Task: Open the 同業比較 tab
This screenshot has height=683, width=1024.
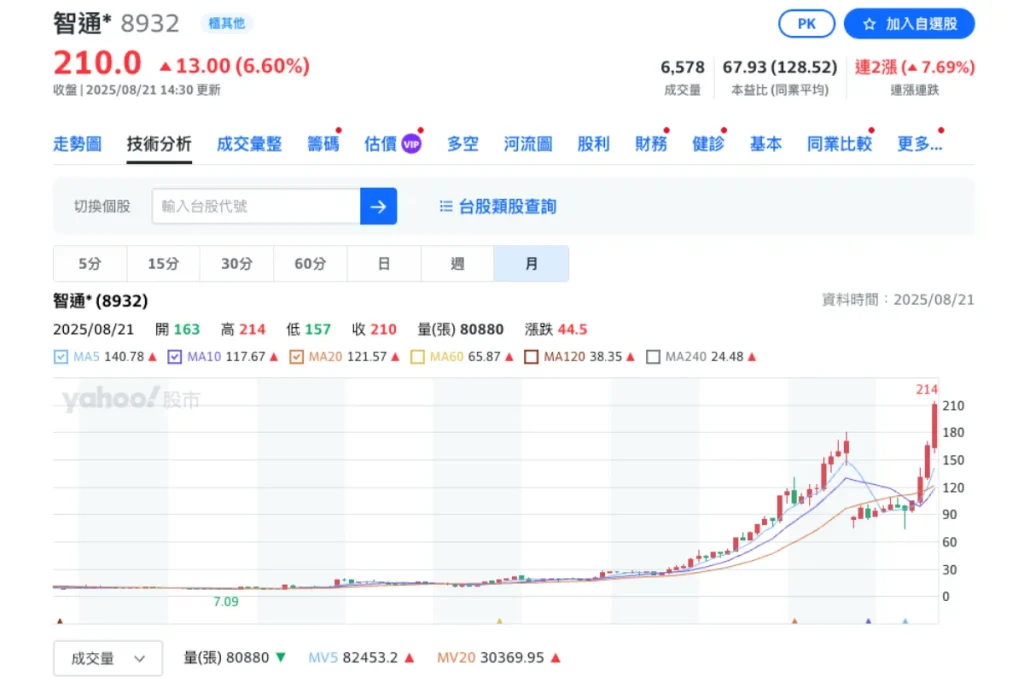Action: [x=839, y=144]
